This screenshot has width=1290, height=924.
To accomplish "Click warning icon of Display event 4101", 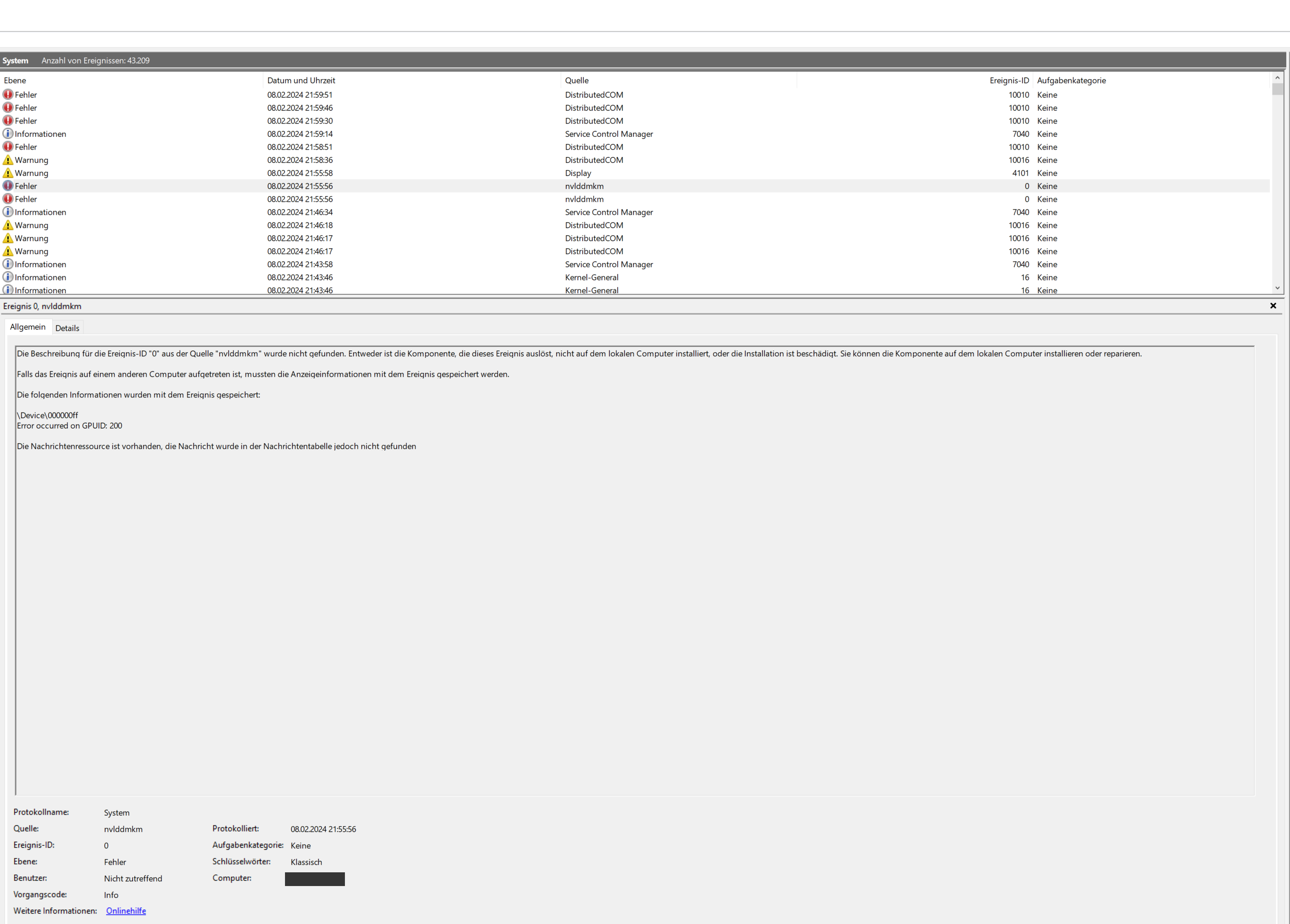I will [x=8, y=173].
